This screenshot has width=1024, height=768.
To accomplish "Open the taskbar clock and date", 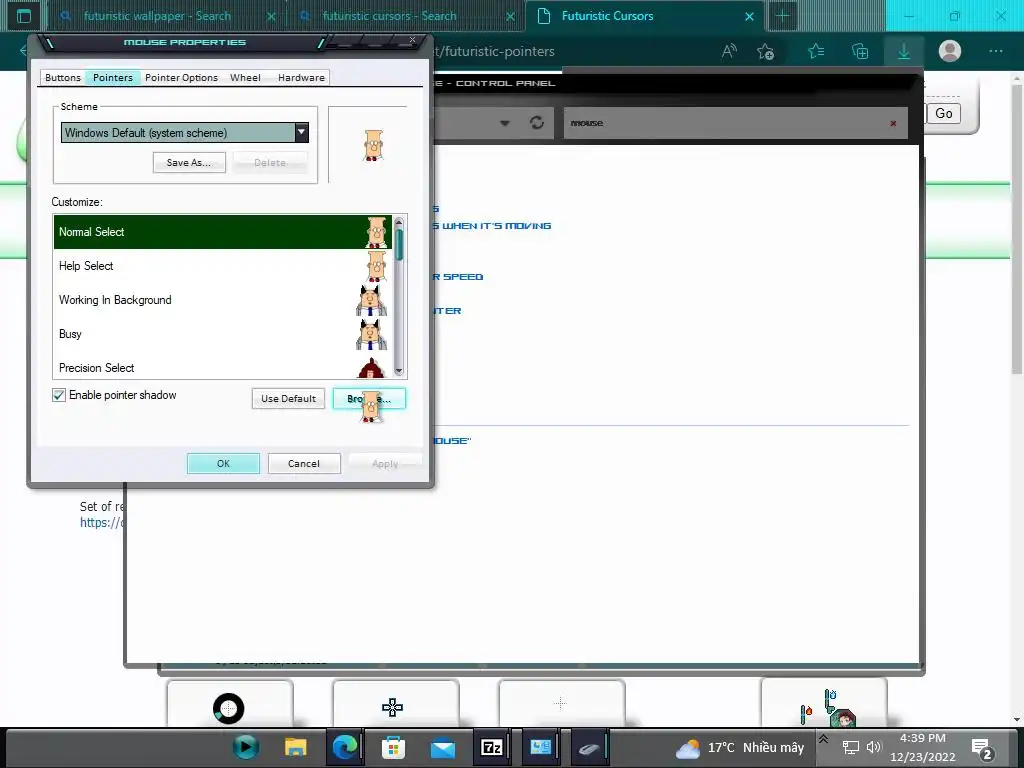I will (x=922, y=748).
